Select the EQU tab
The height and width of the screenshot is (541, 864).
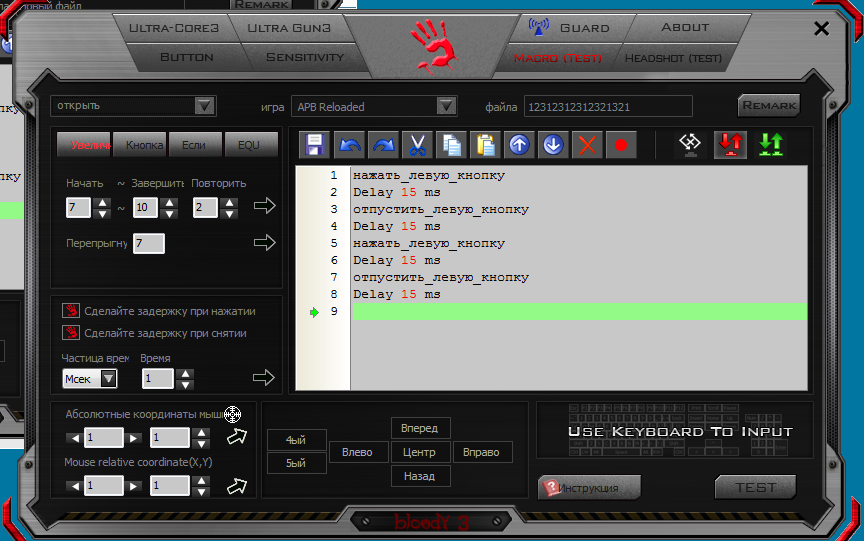click(x=251, y=145)
